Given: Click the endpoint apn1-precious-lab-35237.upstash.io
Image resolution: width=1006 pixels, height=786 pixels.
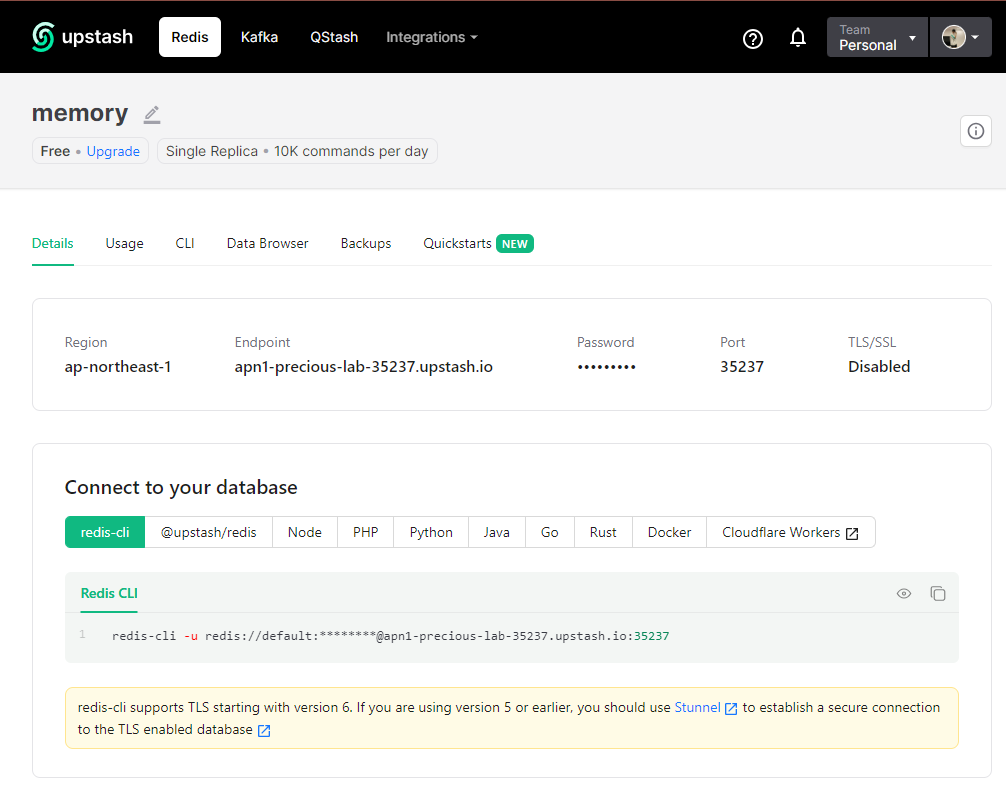Looking at the screenshot, I should pos(364,367).
